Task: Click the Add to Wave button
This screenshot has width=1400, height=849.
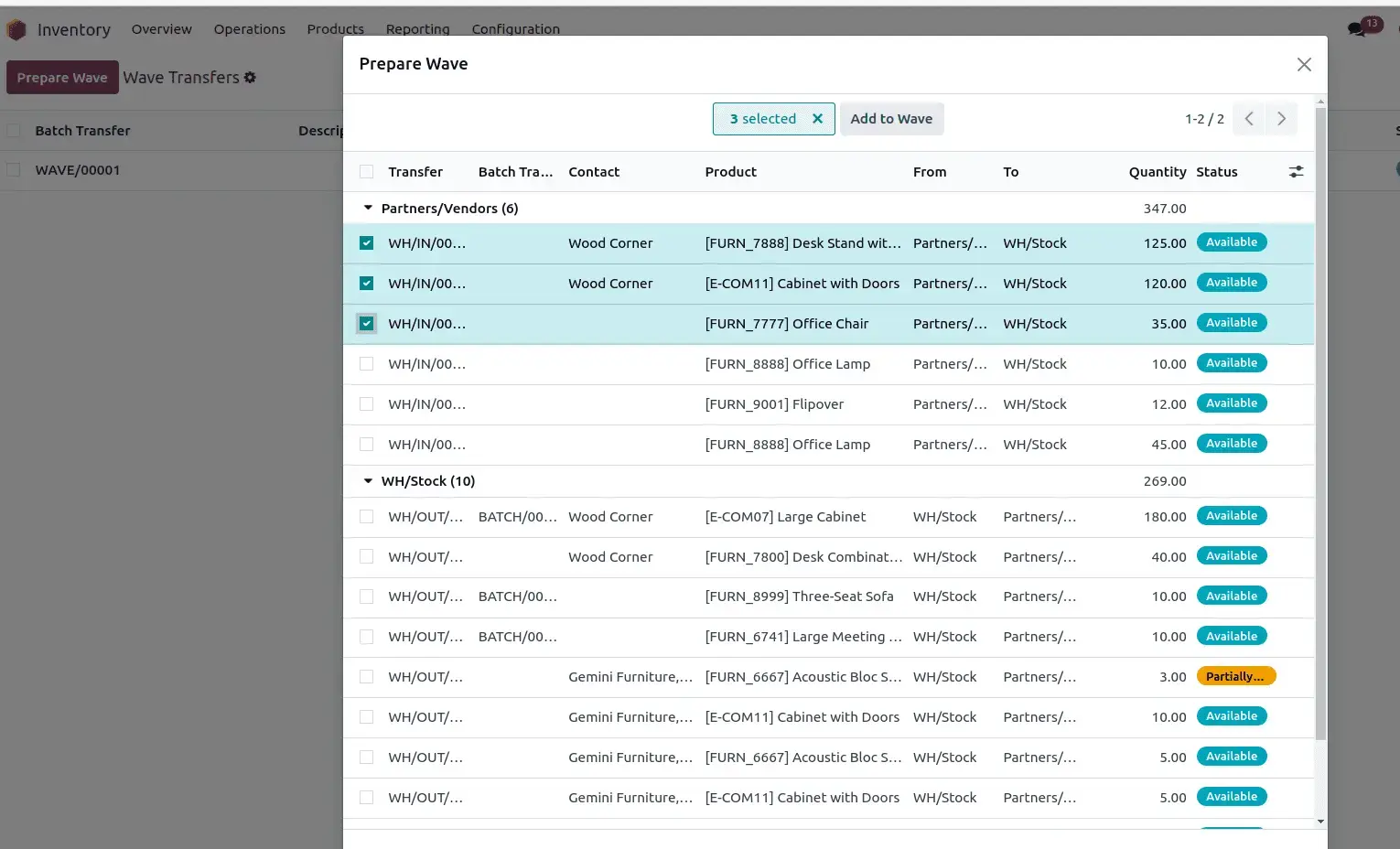Action: click(x=891, y=119)
